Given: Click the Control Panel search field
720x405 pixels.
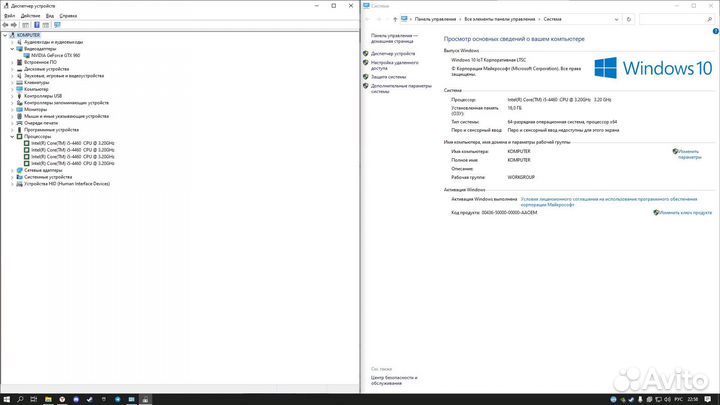Looking at the screenshot, I should (676, 19).
